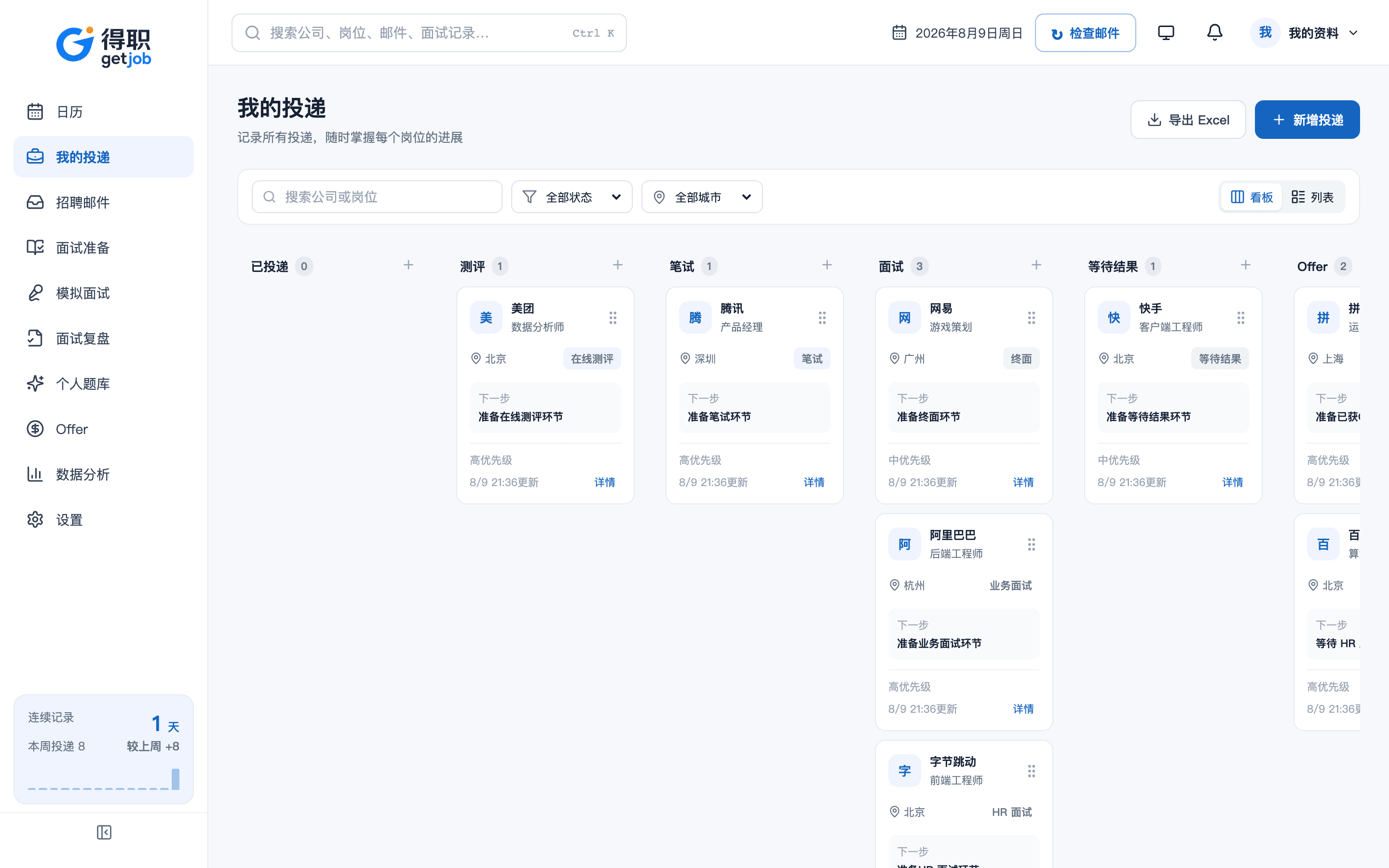Grab the 腾讯 card drag handle
Image resolution: width=1389 pixels, height=868 pixels.
(822, 317)
